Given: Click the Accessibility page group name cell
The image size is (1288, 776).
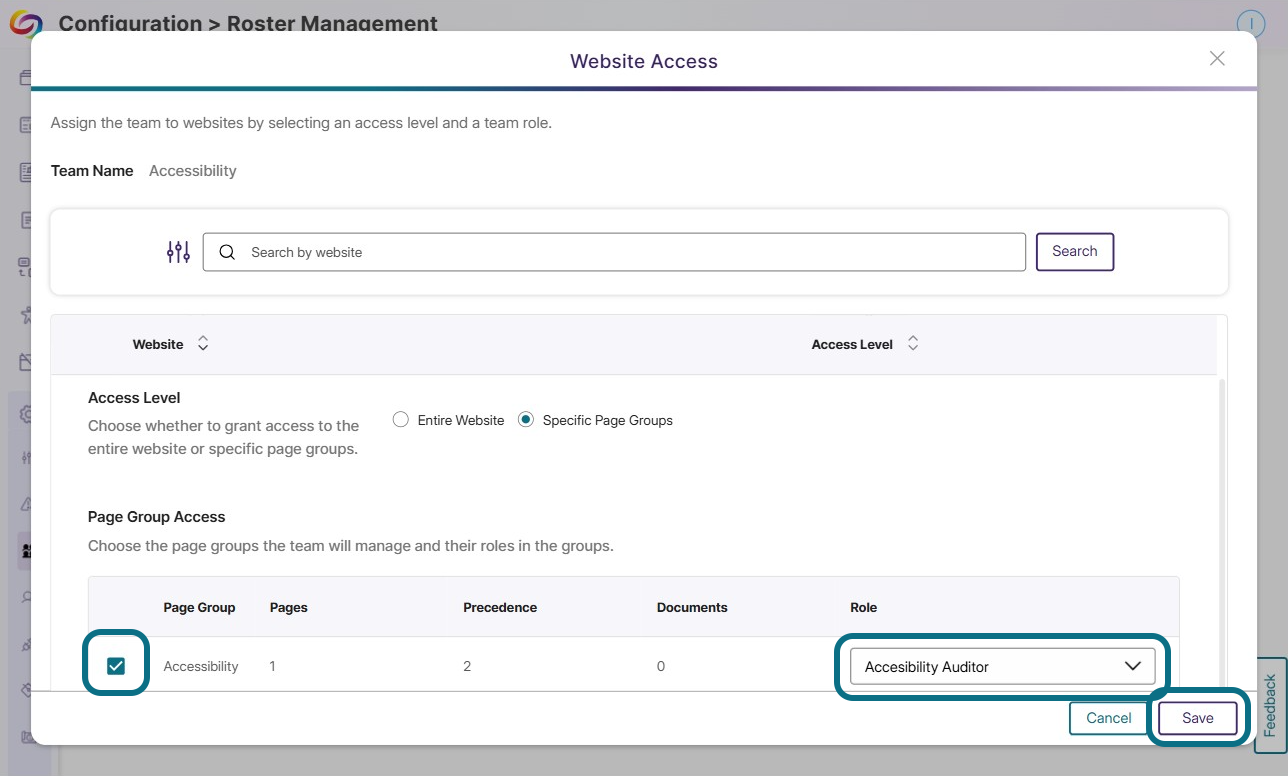Looking at the screenshot, I should tap(201, 666).
